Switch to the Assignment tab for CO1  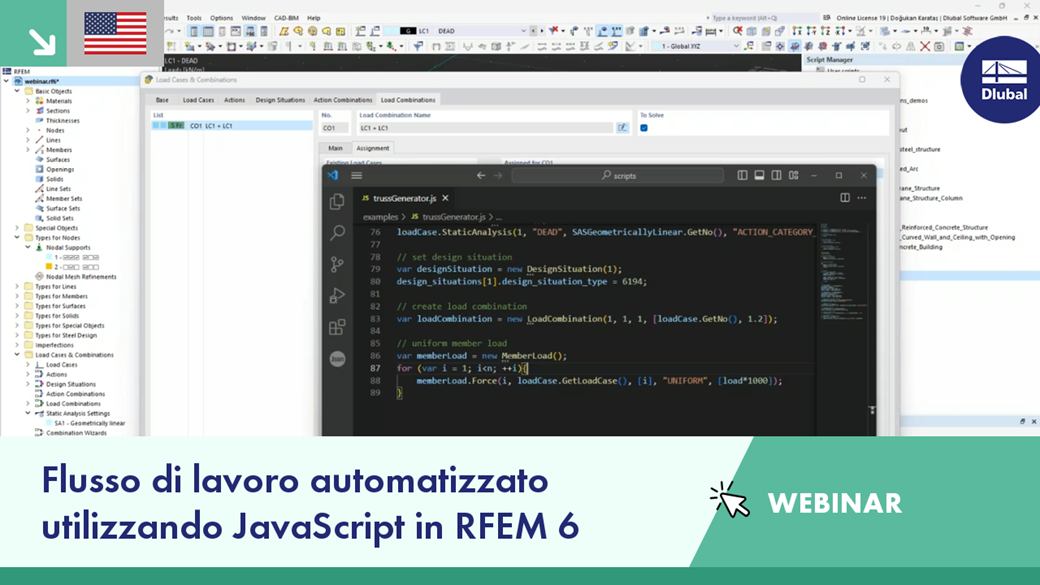371,147
